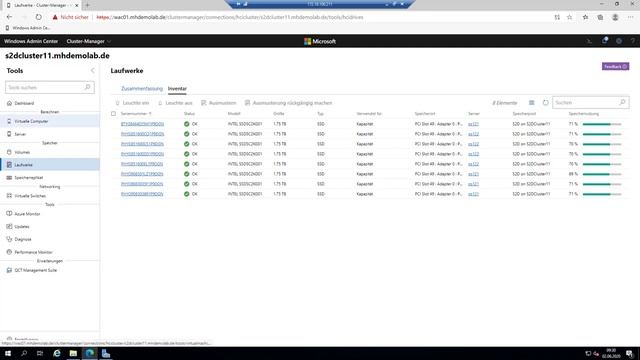
Task: Sort by the Seriennummer column header
Action: coord(136,113)
